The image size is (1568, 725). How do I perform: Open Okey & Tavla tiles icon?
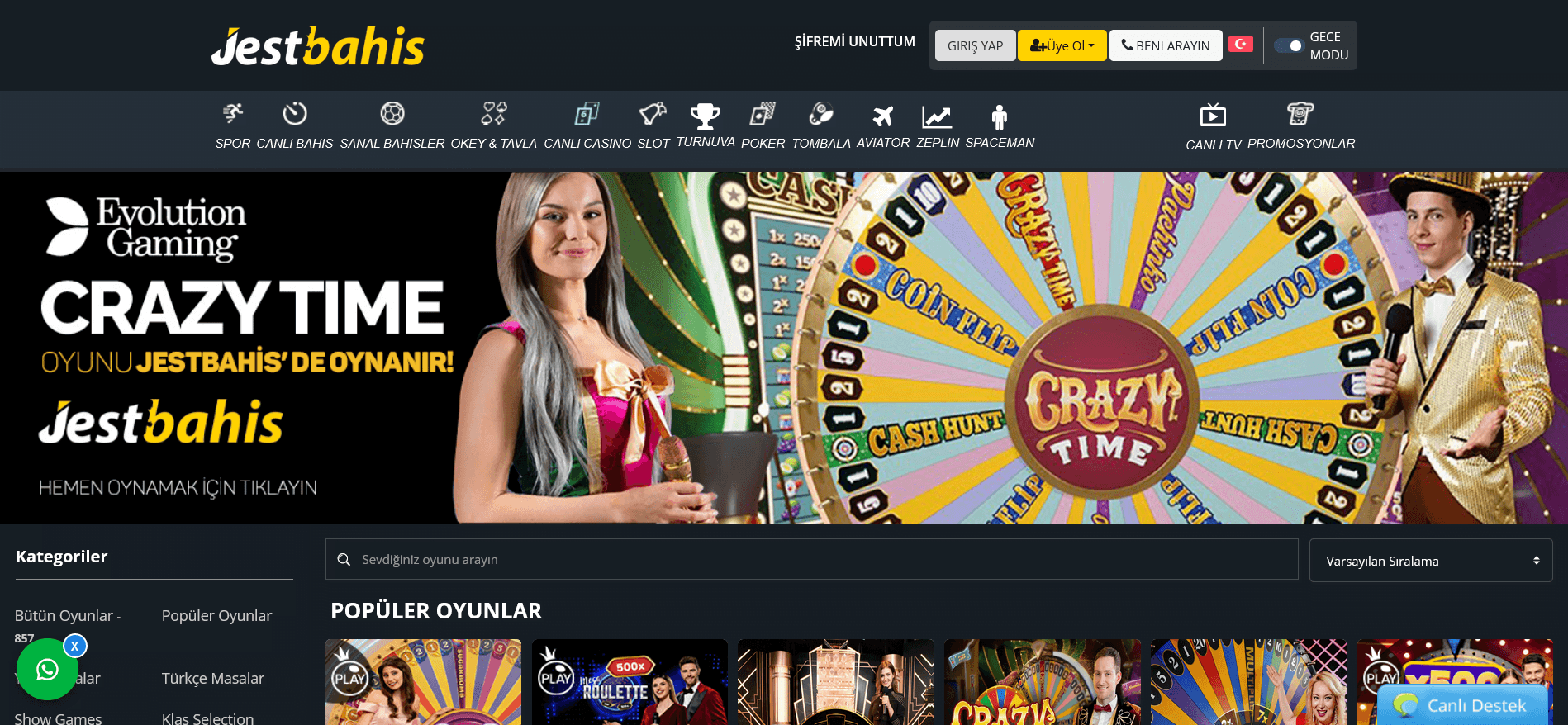coord(494,113)
